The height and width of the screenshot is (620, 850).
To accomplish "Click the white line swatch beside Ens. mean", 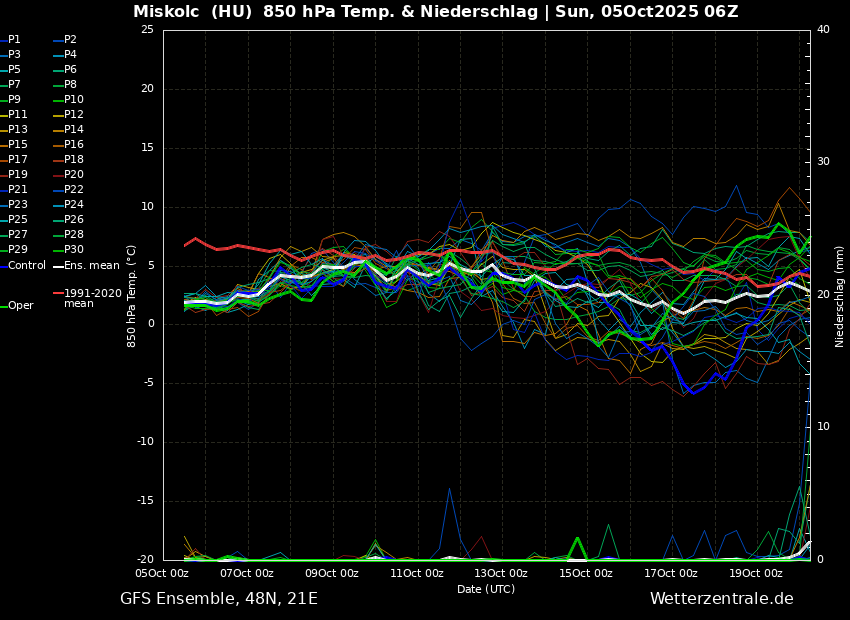I will click(x=58, y=266).
